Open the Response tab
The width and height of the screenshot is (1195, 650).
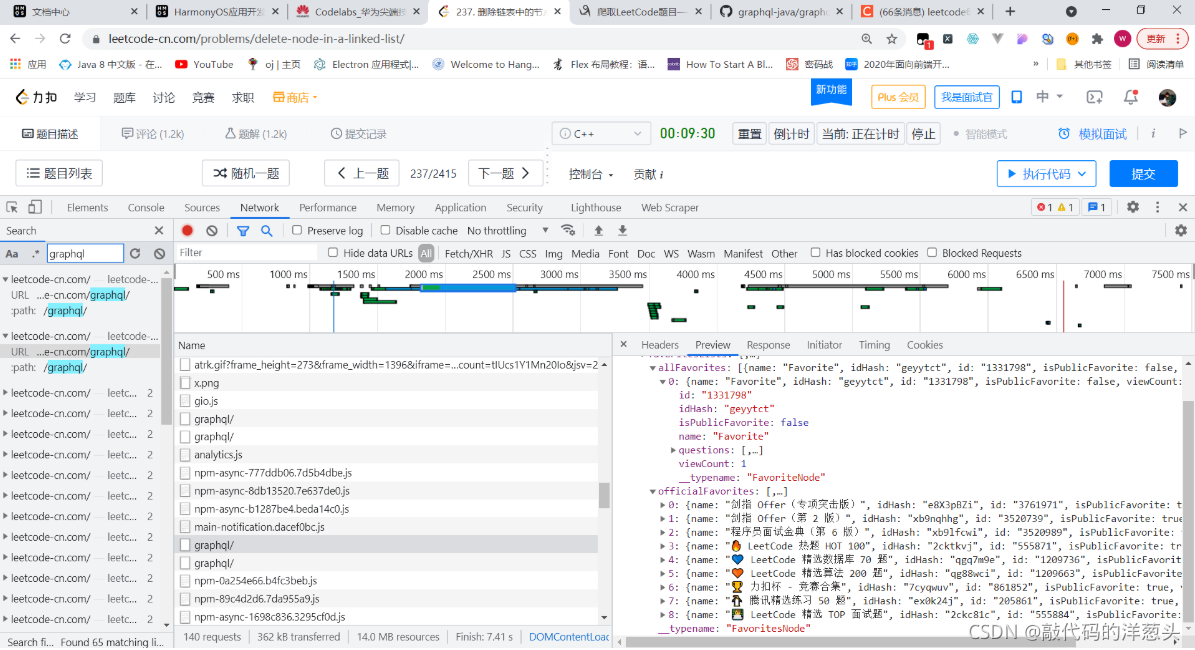tap(768, 344)
